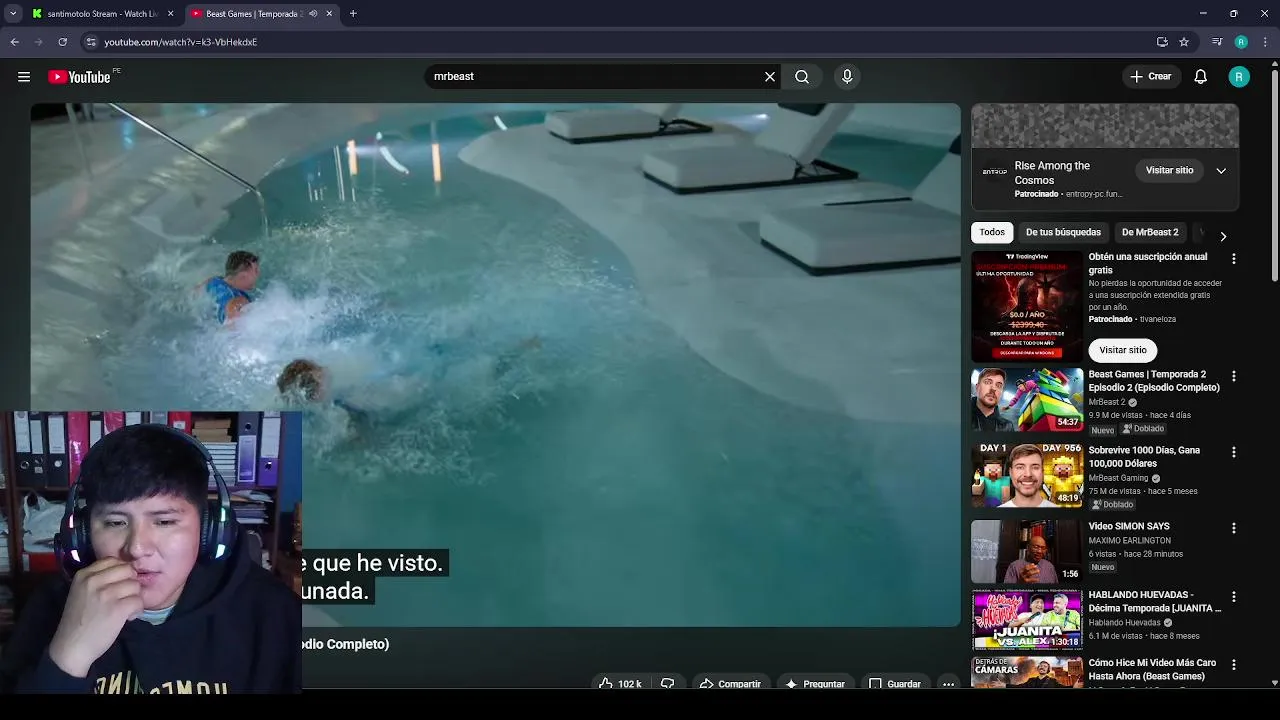Click the Rise Among the Cosmos ad title
The image size is (1280, 720).
pos(1052,173)
